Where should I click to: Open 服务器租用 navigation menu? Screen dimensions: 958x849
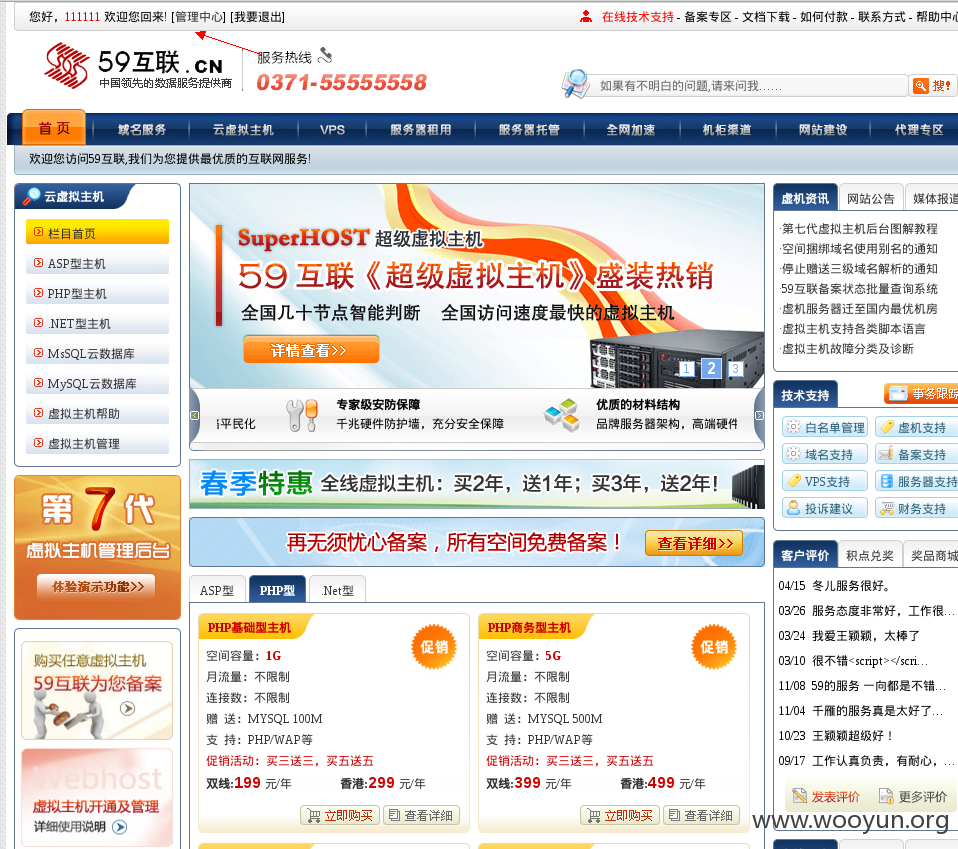click(x=421, y=129)
